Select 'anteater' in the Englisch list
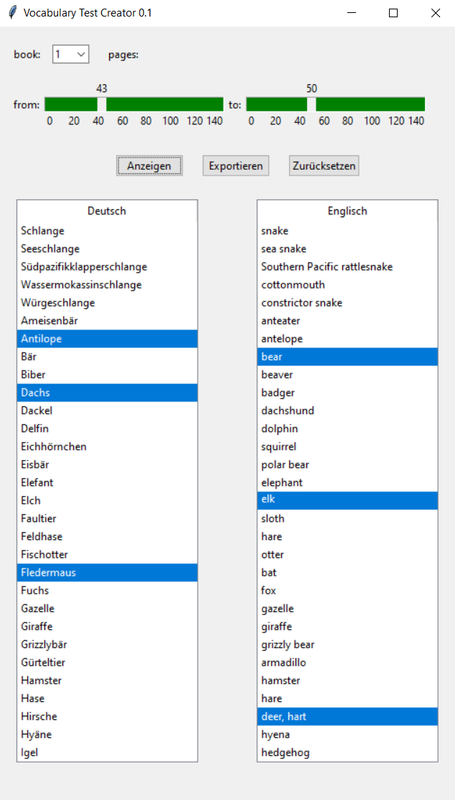 [x=347, y=321]
